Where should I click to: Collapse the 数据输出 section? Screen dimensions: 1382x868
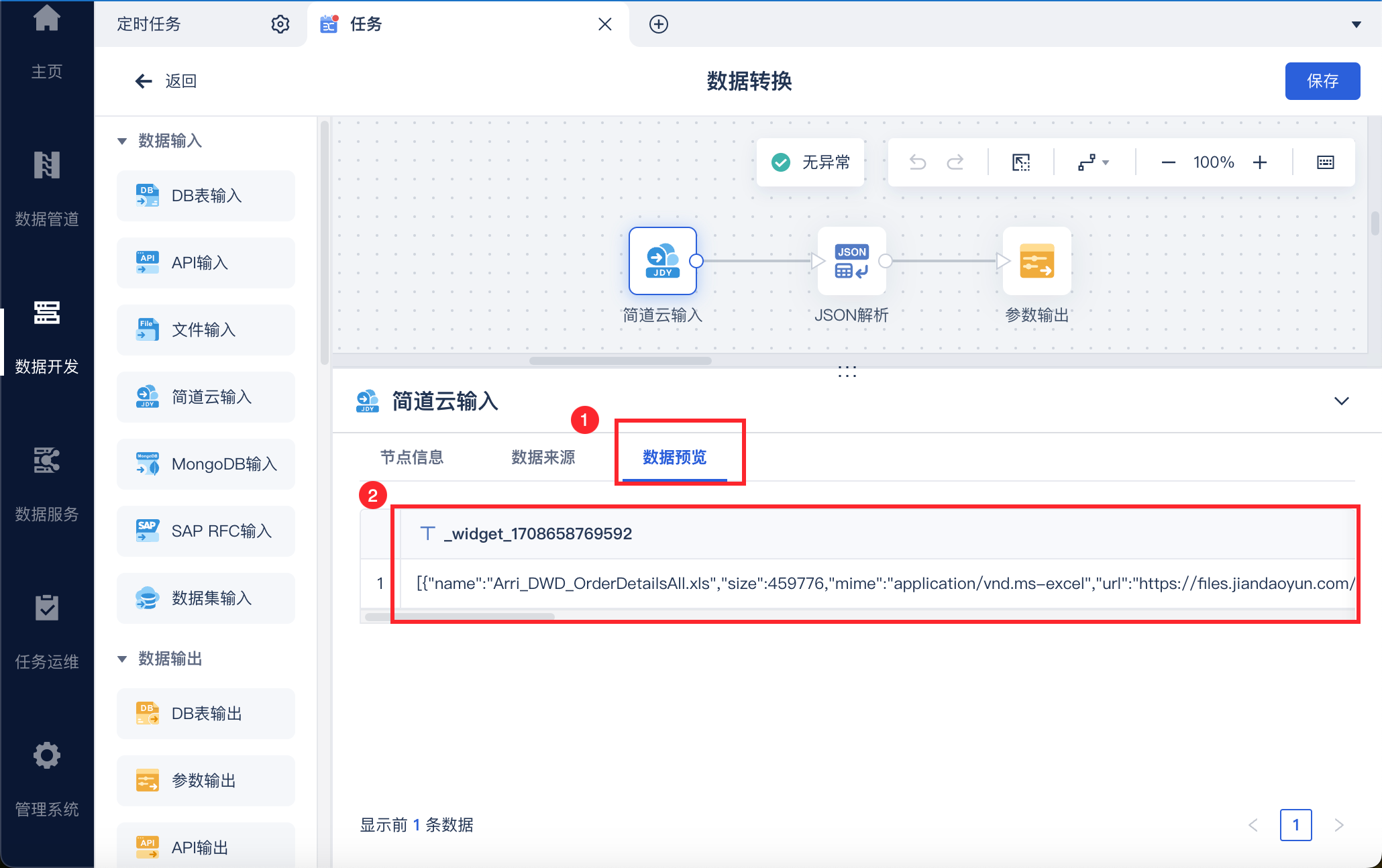click(122, 659)
